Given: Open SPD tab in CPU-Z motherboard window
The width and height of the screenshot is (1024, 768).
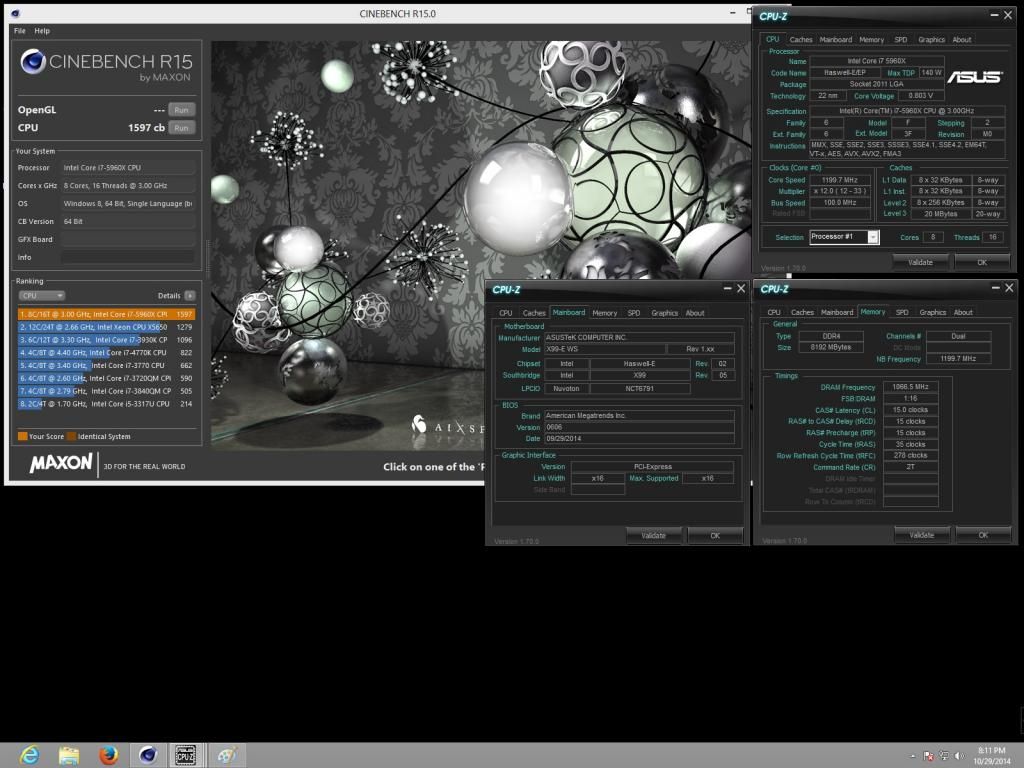Looking at the screenshot, I should pos(634,313).
